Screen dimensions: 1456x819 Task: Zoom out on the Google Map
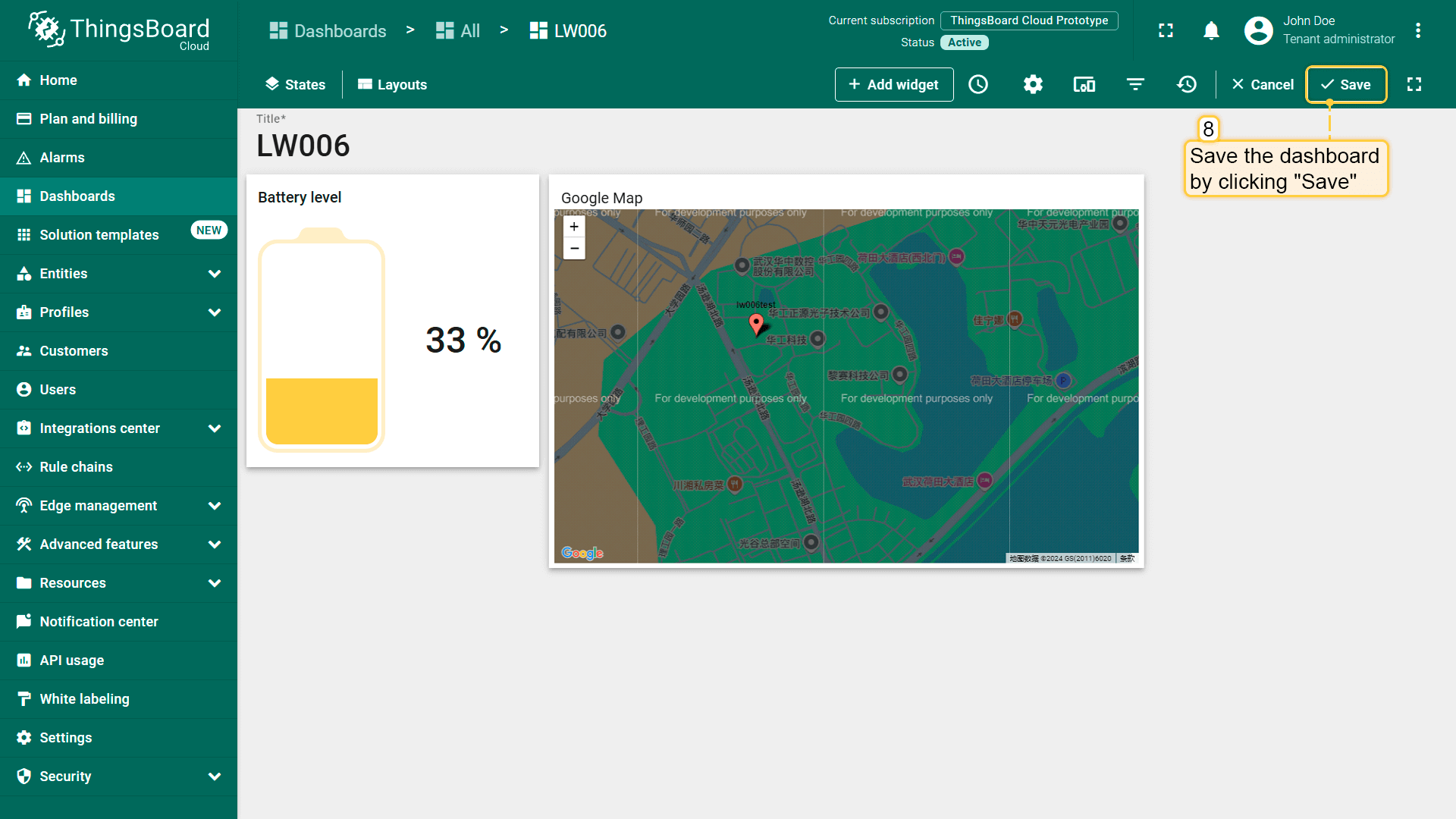(x=574, y=249)
